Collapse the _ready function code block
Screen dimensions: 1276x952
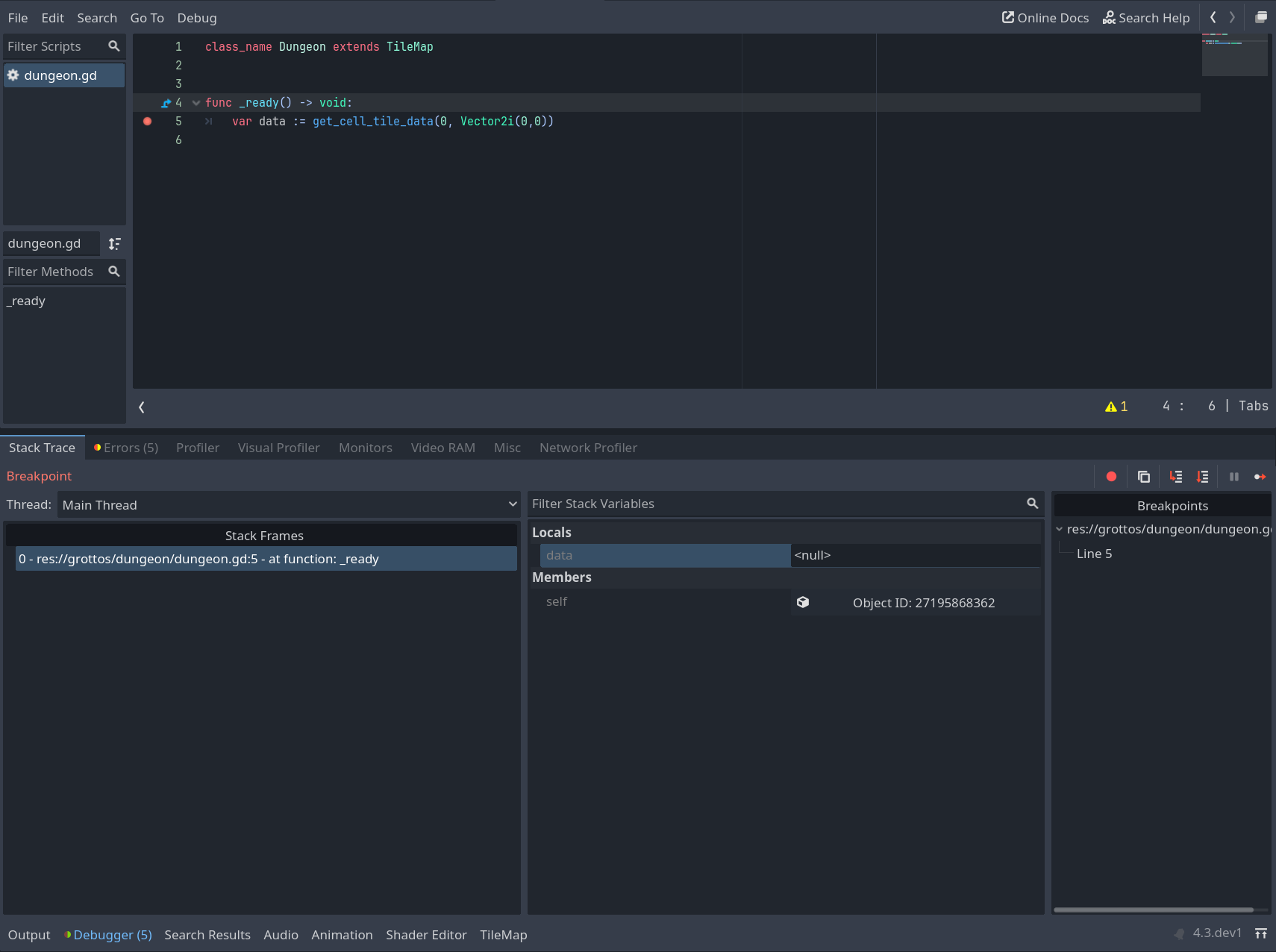[195, 102]
